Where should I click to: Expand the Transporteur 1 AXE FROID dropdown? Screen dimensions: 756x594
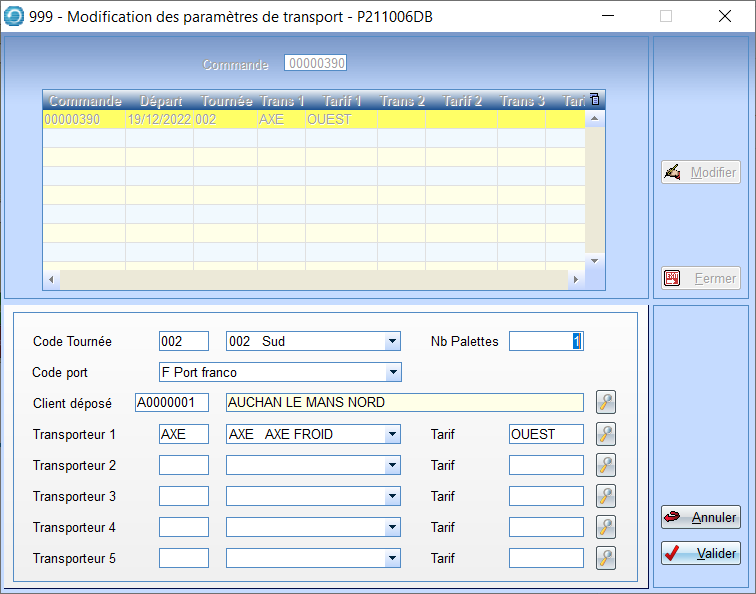coord(392,435)
